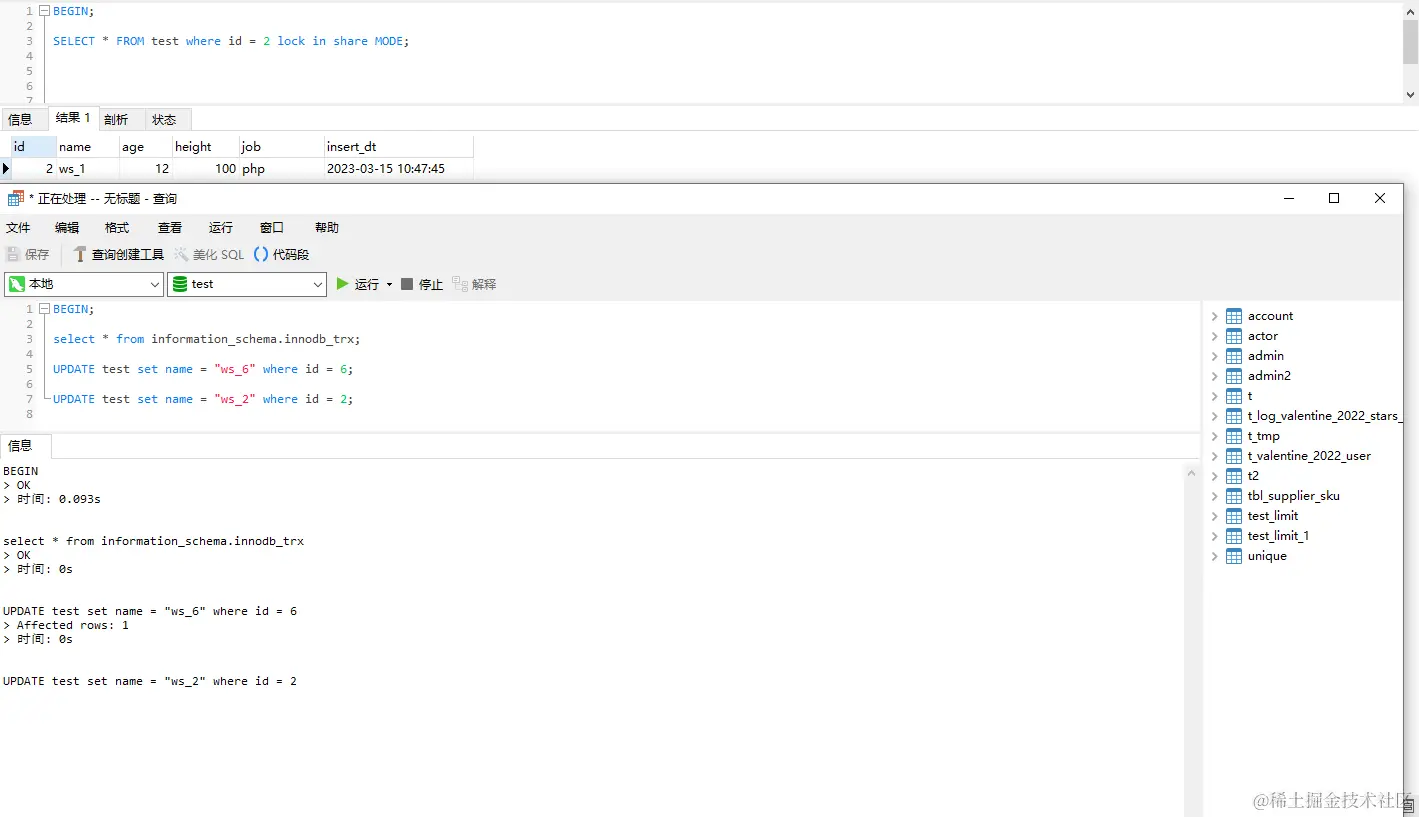Screen dimensions: 1419x817
Task: Click the test_limit table icon
Action: (1234, 516)
